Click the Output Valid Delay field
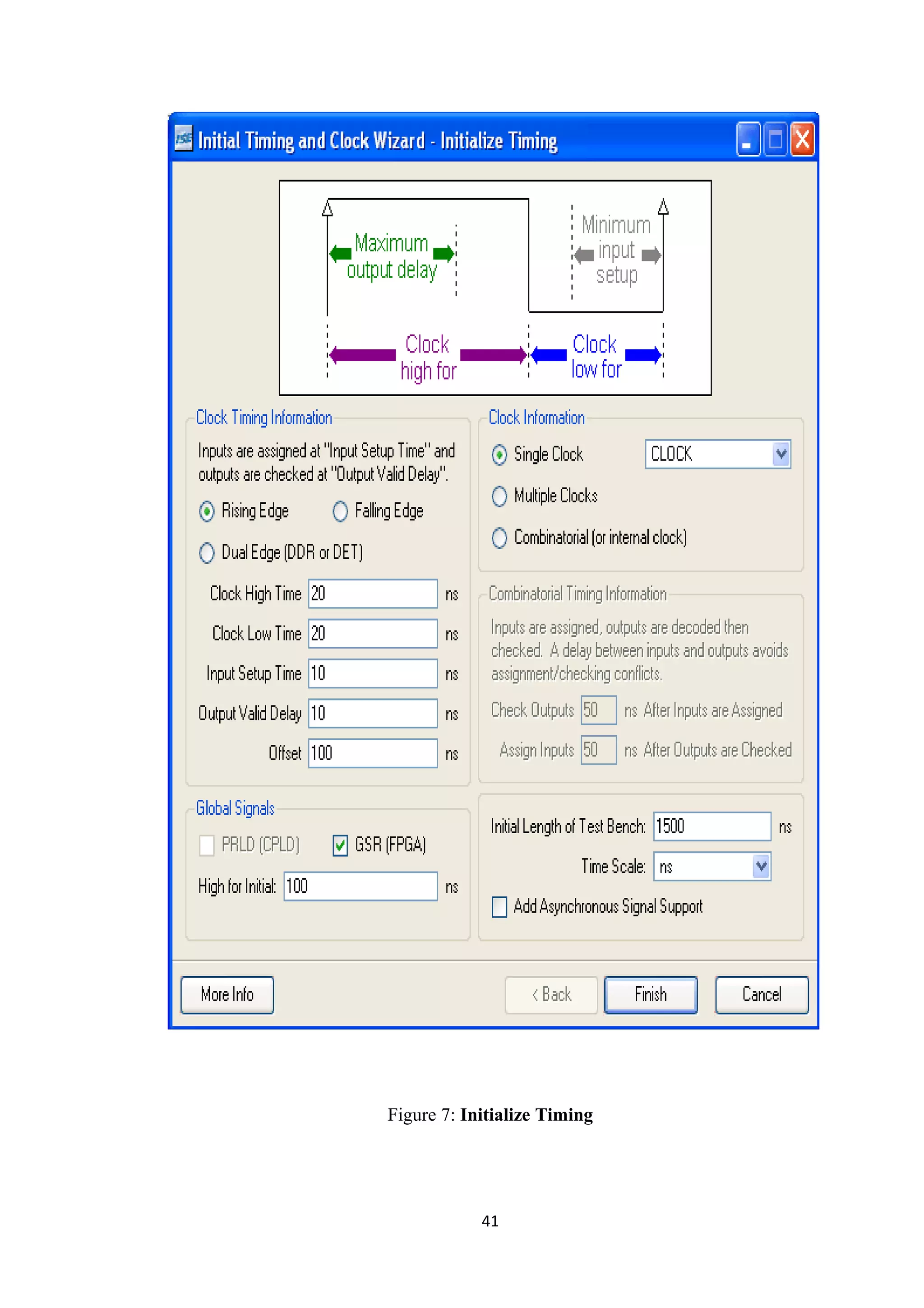This screenshot has height=1308, width=924. click(373, 713)
